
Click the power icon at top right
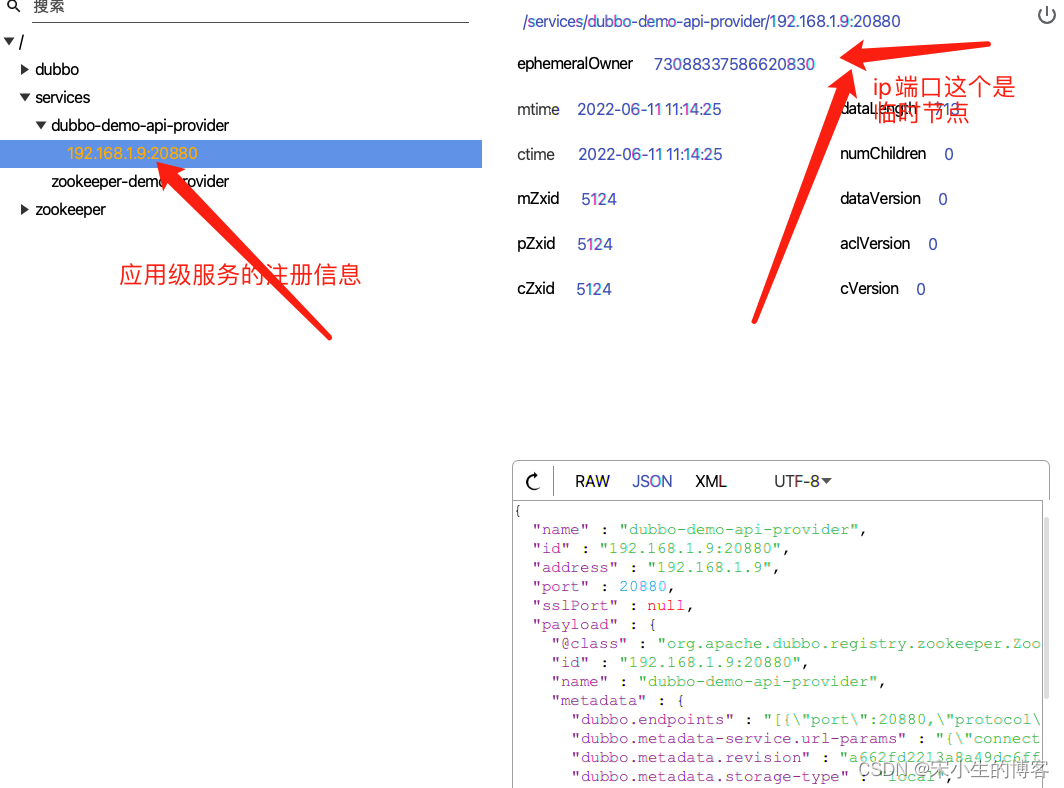click(x=1046, y=15)
